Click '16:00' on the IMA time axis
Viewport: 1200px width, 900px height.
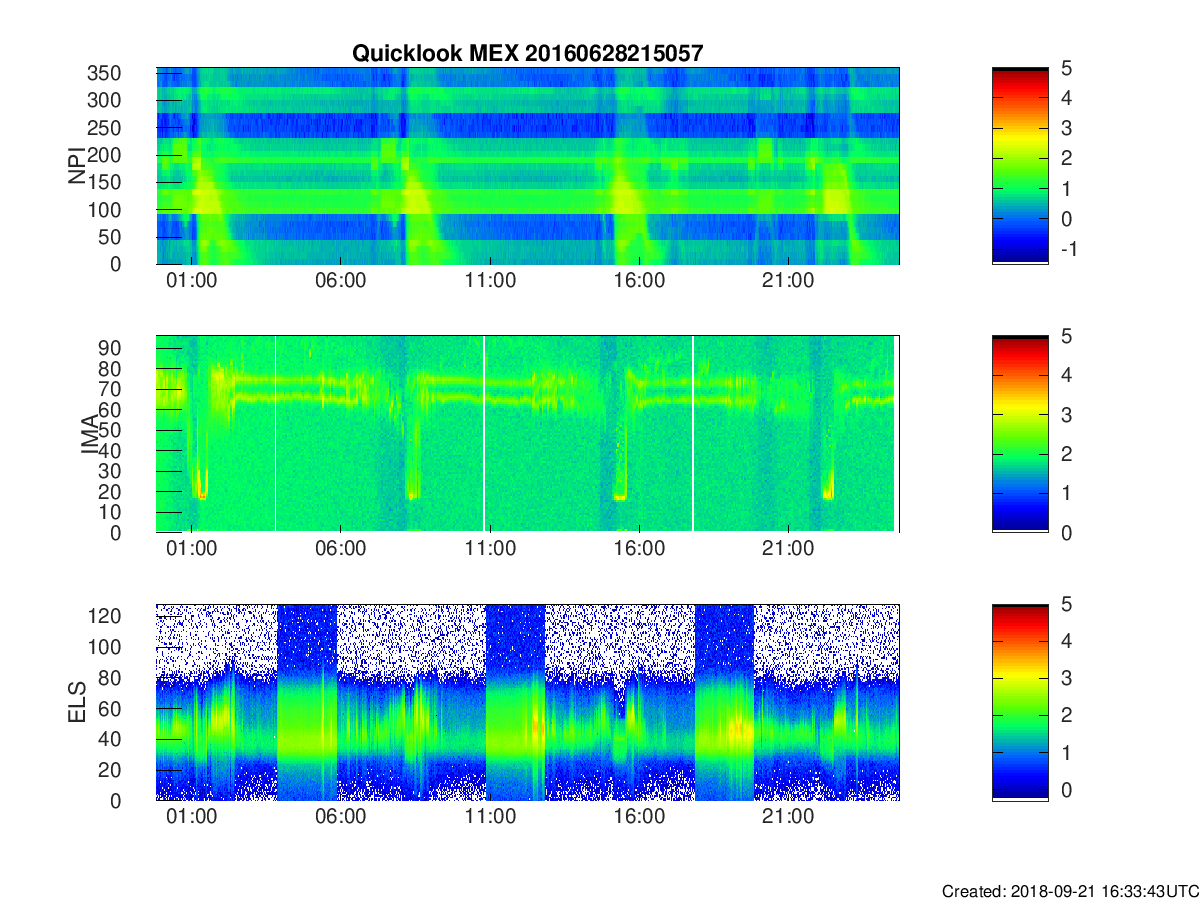tap(639, 549)
